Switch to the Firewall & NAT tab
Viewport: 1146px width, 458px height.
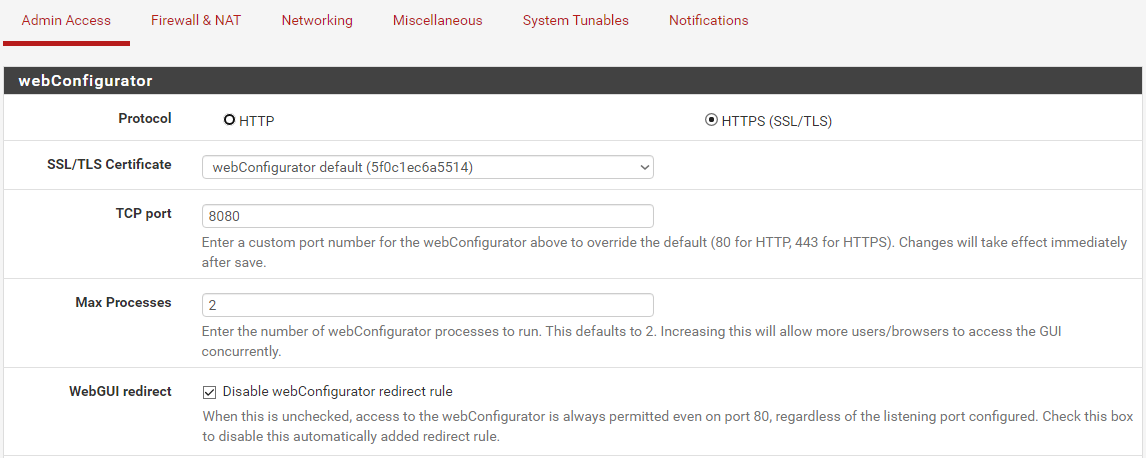pos(196,20)
